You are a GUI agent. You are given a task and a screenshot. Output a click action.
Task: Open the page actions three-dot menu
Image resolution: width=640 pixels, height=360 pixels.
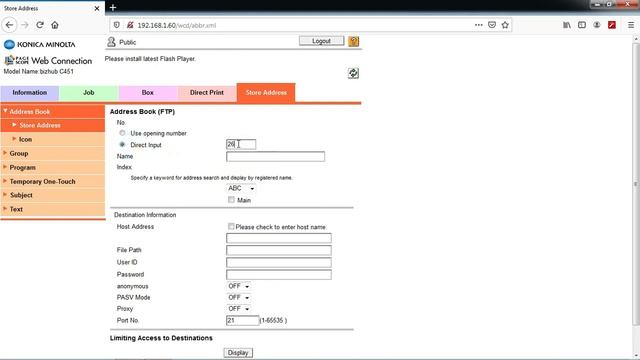tap(479, 25)
